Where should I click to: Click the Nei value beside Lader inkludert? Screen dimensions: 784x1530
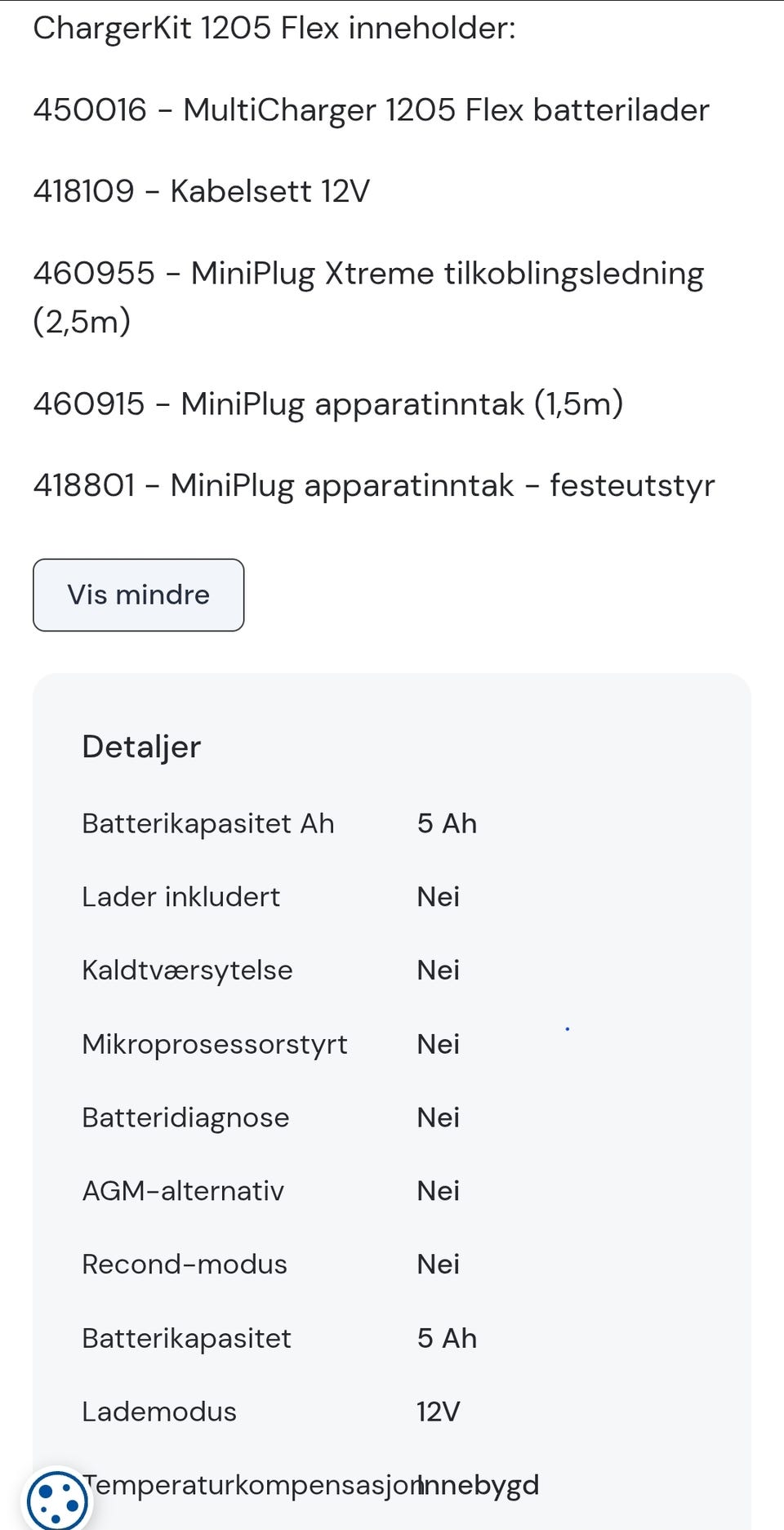click(439, 897)
